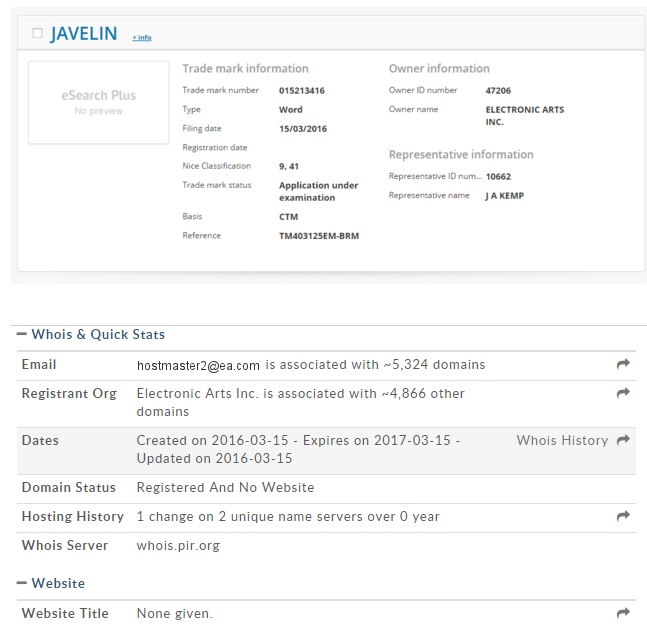Click the 'Representative information' heading
The width and height of the screenshot is (647, 639).
[461, 155]
